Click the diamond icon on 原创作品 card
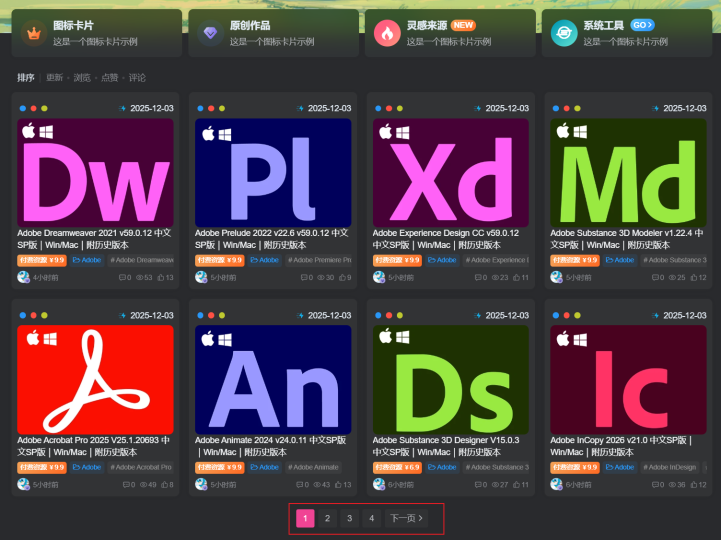 tap(211, 33)
